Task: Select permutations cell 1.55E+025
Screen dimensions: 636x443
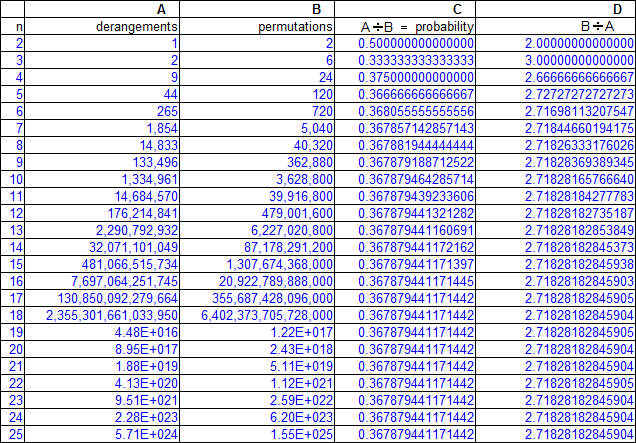Action: [257, 434]
